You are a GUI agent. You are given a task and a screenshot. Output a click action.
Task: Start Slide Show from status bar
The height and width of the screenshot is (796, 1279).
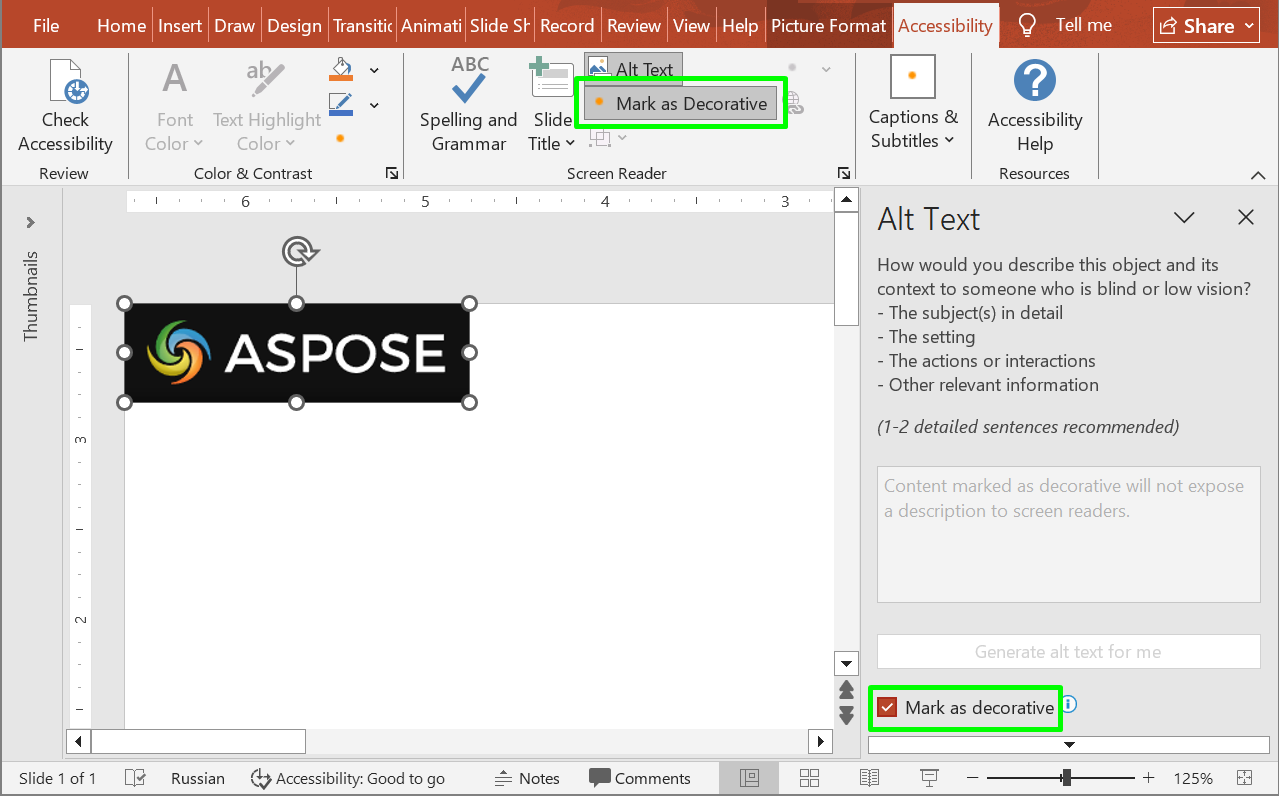pyautogui.click(x=929, y=778)
